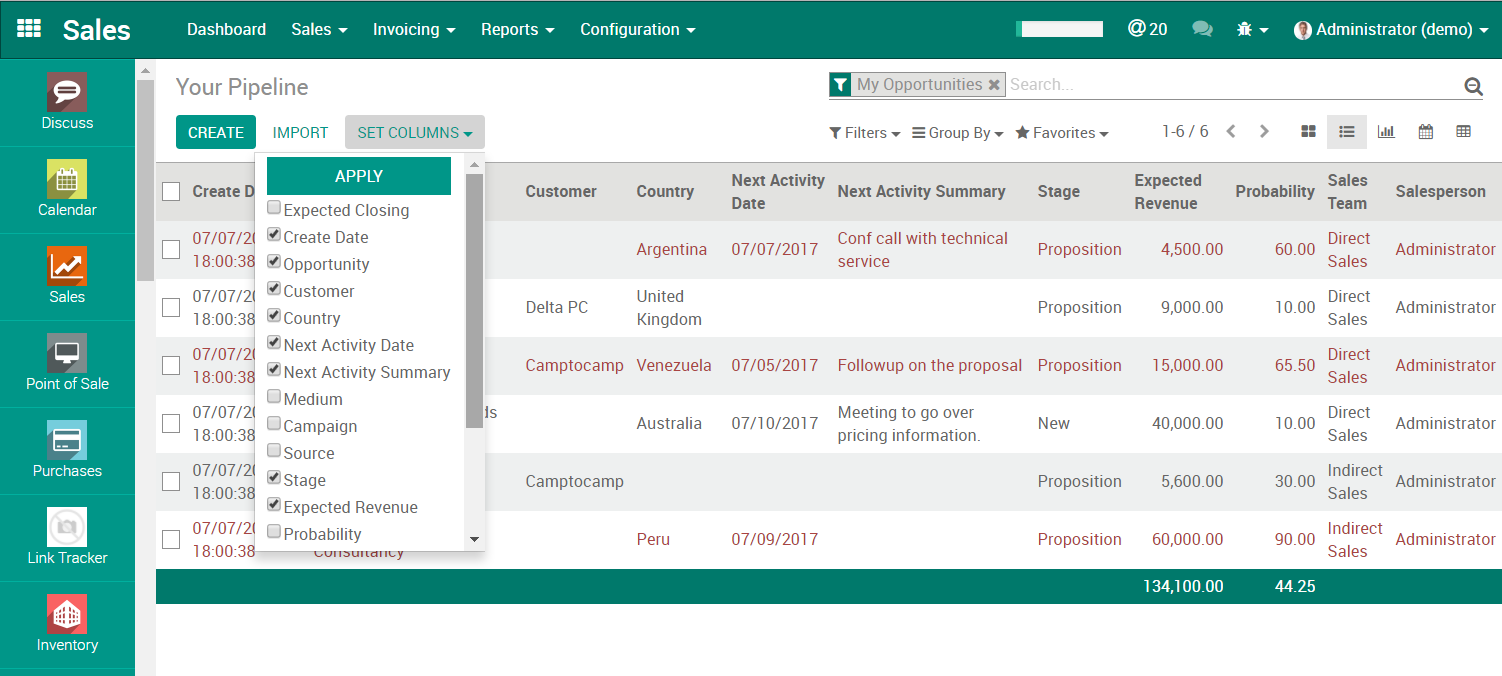Uncheck the Country column checkbox
The width and height of the screenshot is (1502, 676).
pyautogui.click(x=274, y=317)
